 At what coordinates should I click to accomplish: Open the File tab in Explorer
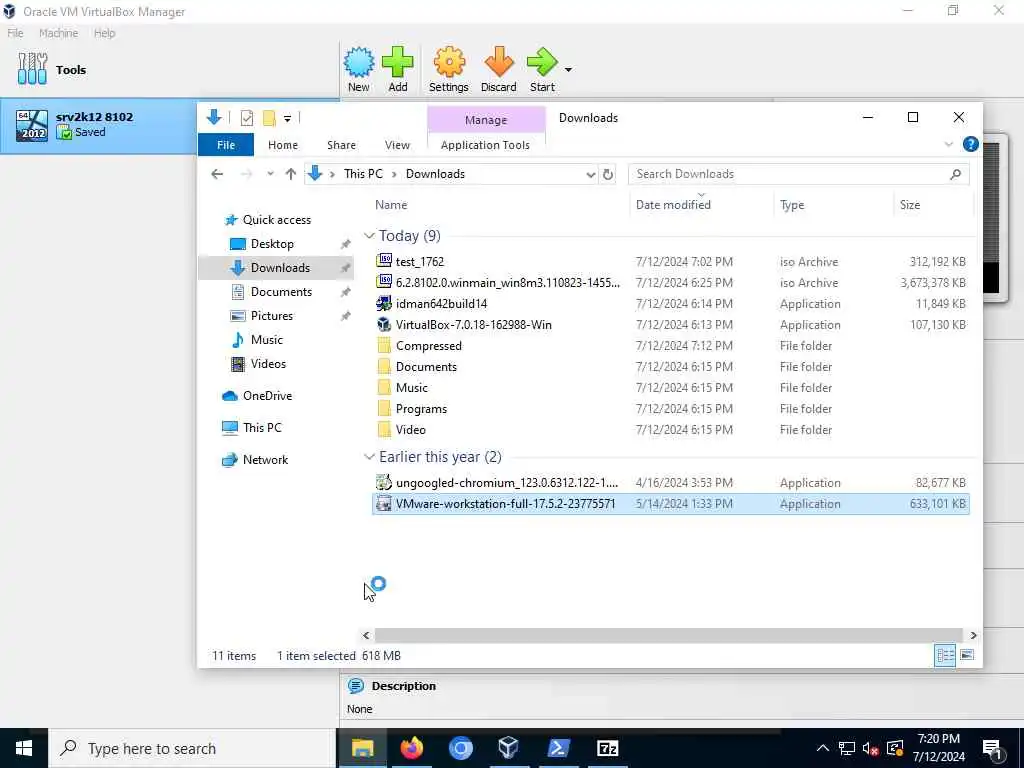click(x=226, y=145)
